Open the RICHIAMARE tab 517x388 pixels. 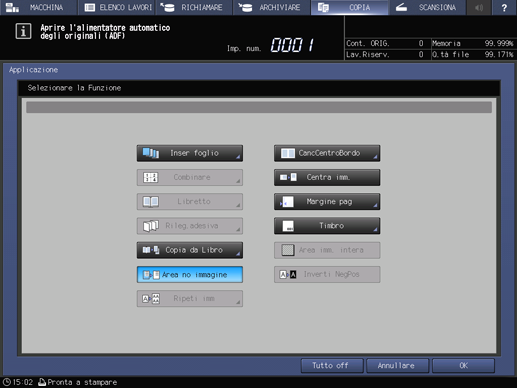tap(194, 7)
